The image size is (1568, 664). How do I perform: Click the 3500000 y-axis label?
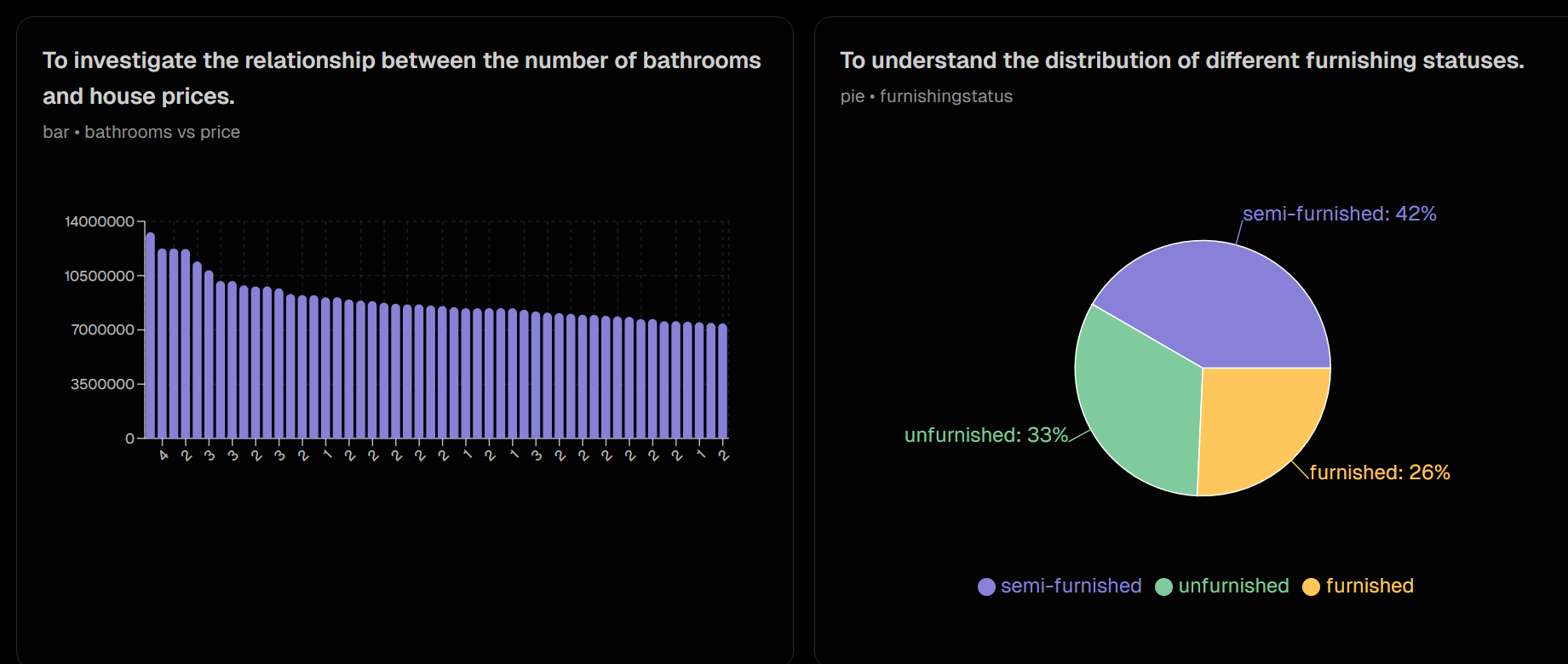tap(102, 384)
